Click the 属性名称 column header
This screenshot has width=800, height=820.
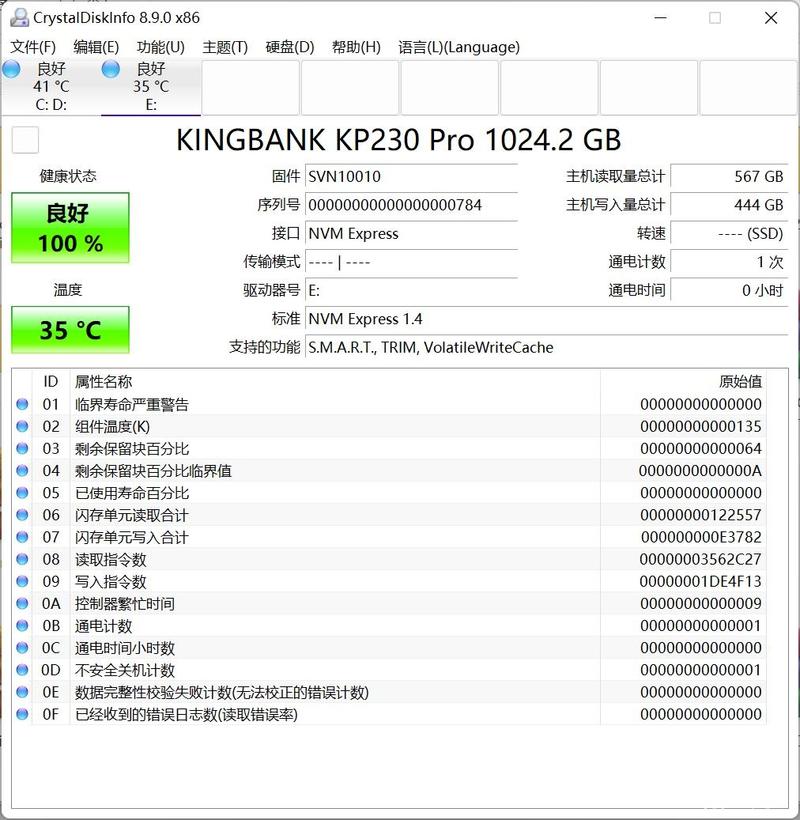[x=335, y=381]
